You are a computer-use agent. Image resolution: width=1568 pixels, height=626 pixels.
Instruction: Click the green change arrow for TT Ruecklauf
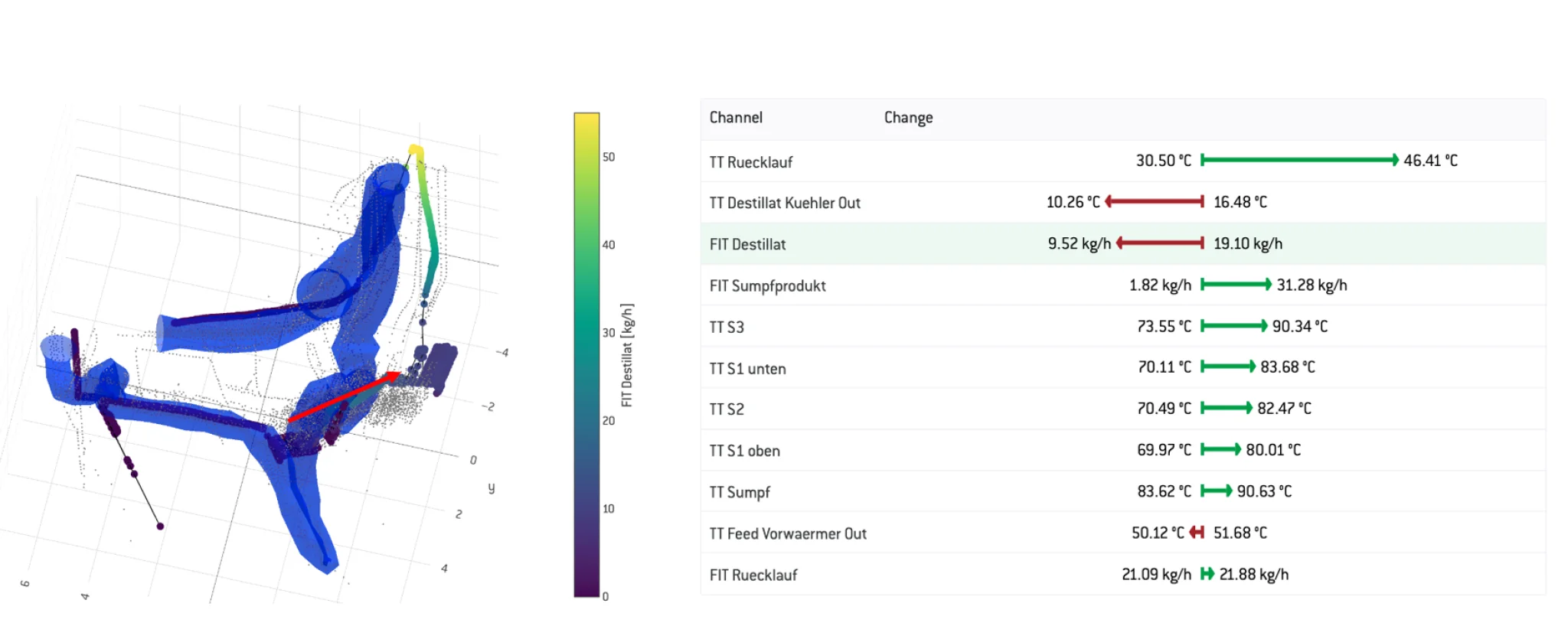pos(1300,160)
